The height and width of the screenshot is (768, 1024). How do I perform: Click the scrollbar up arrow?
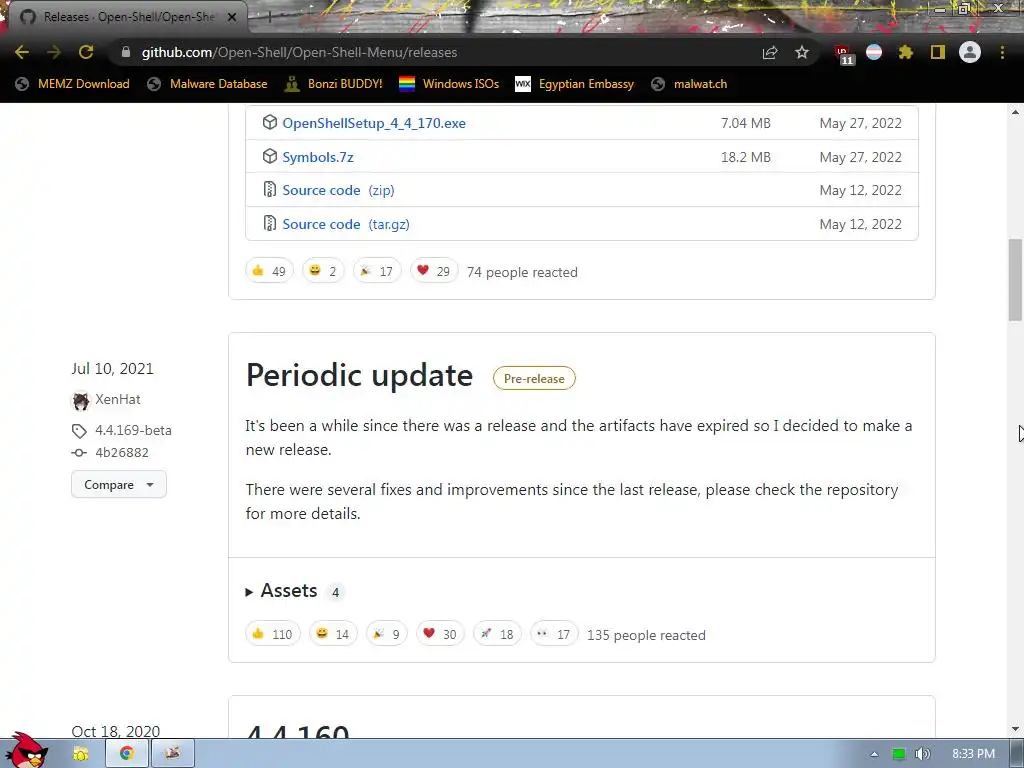click(x=1015, y=112)
